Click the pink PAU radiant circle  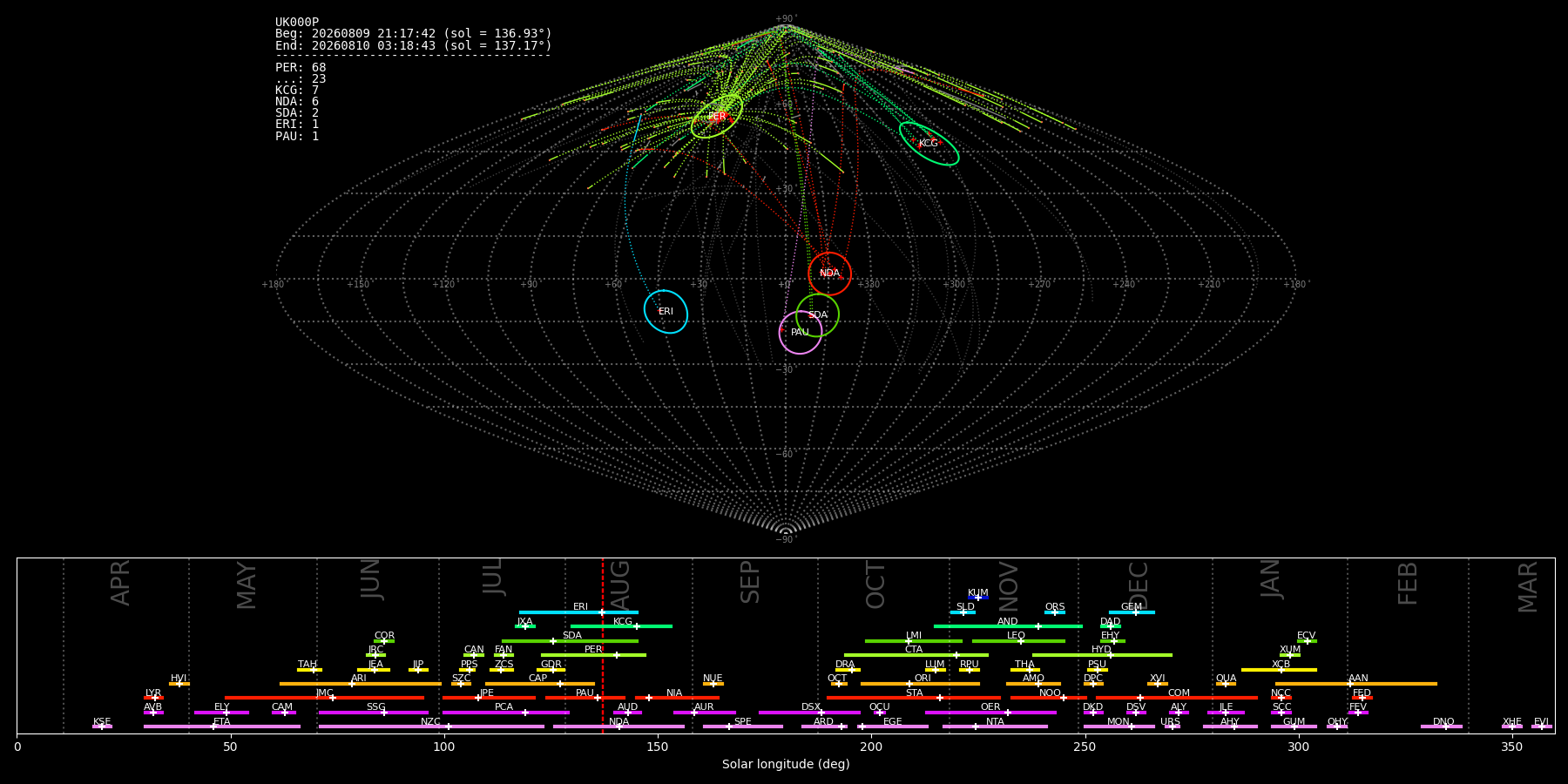coord(800,332)
